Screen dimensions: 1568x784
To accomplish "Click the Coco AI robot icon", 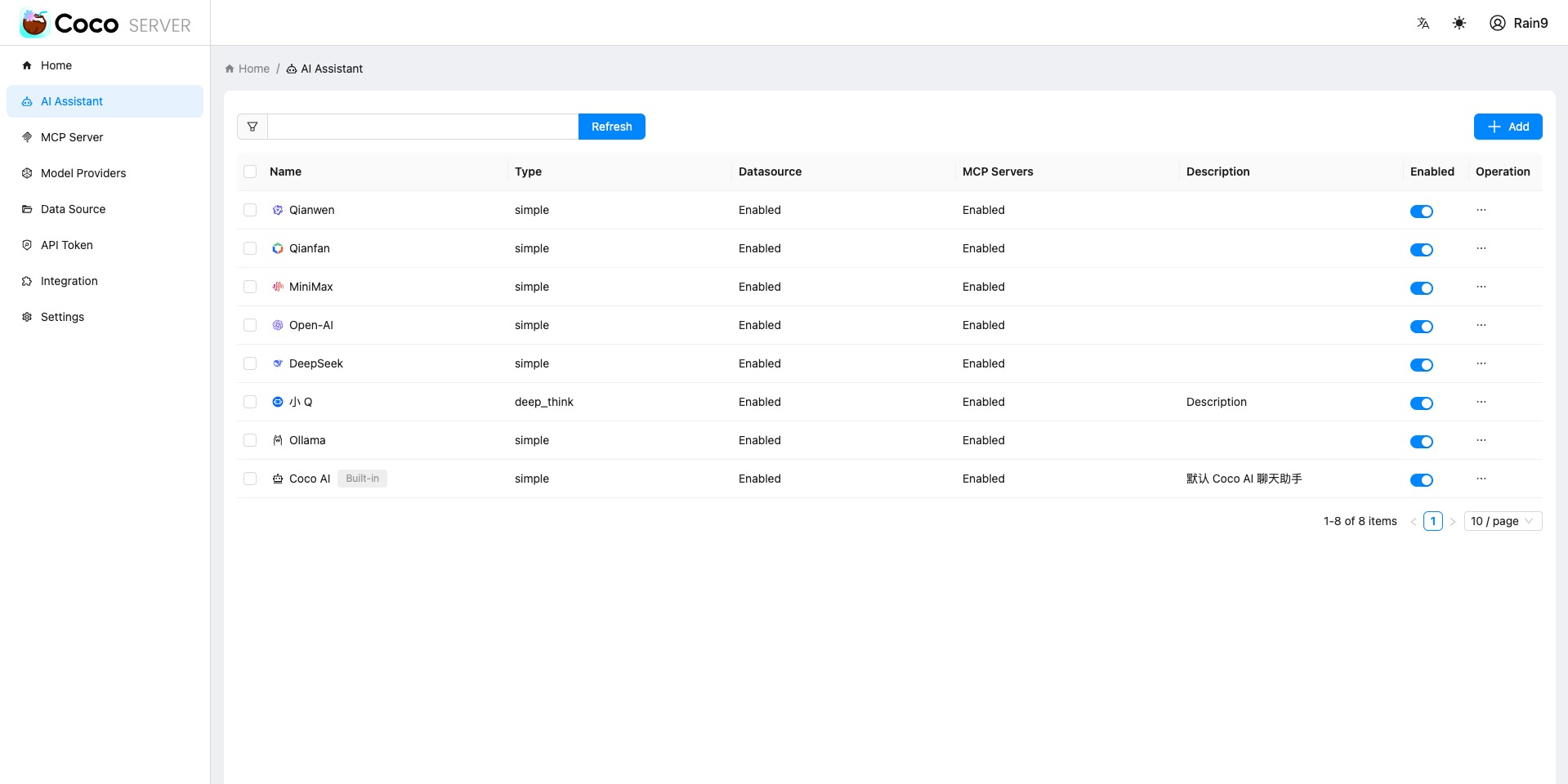I will [278, 479].
